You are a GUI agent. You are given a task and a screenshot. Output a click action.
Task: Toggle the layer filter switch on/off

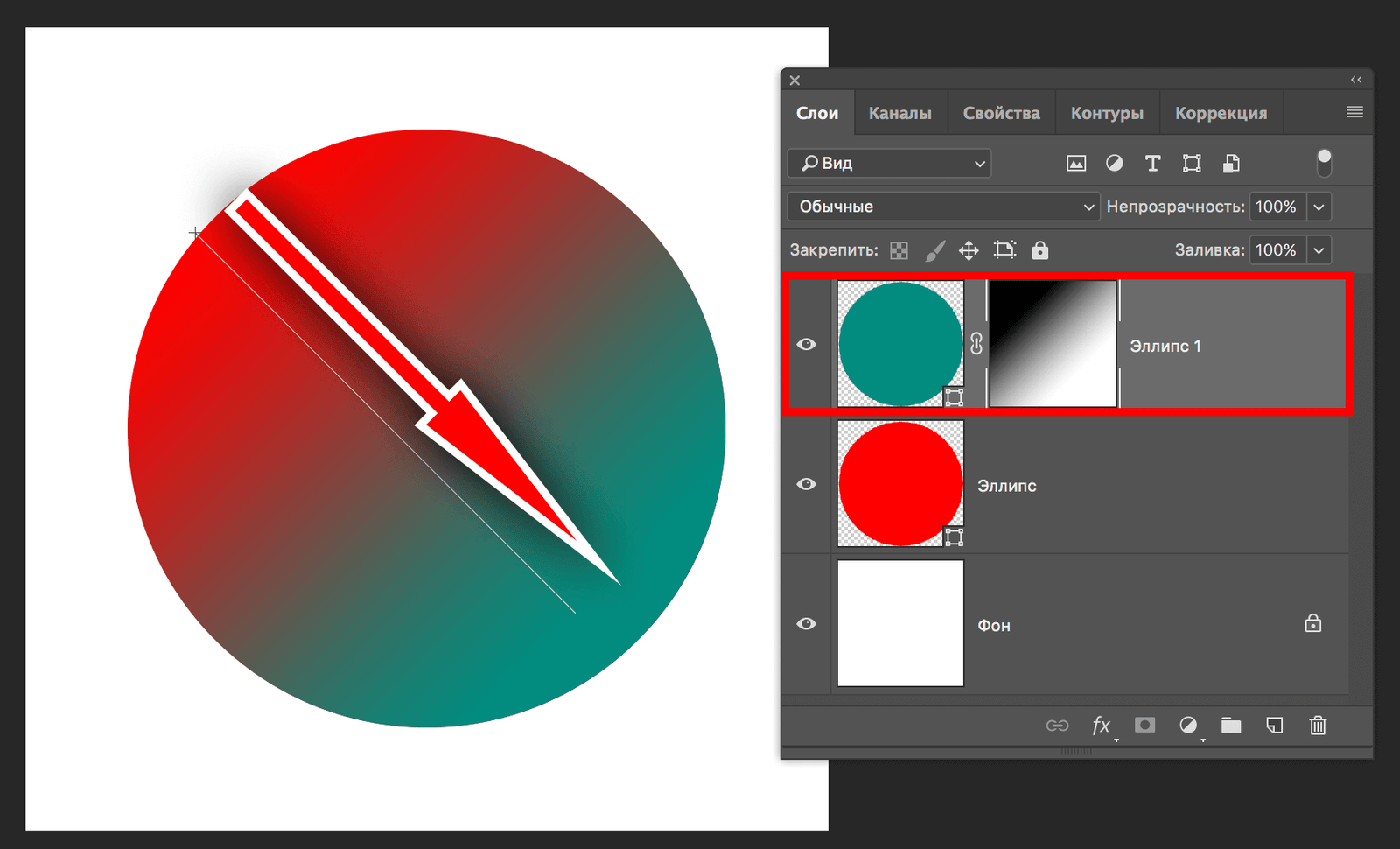(1324, 163)
